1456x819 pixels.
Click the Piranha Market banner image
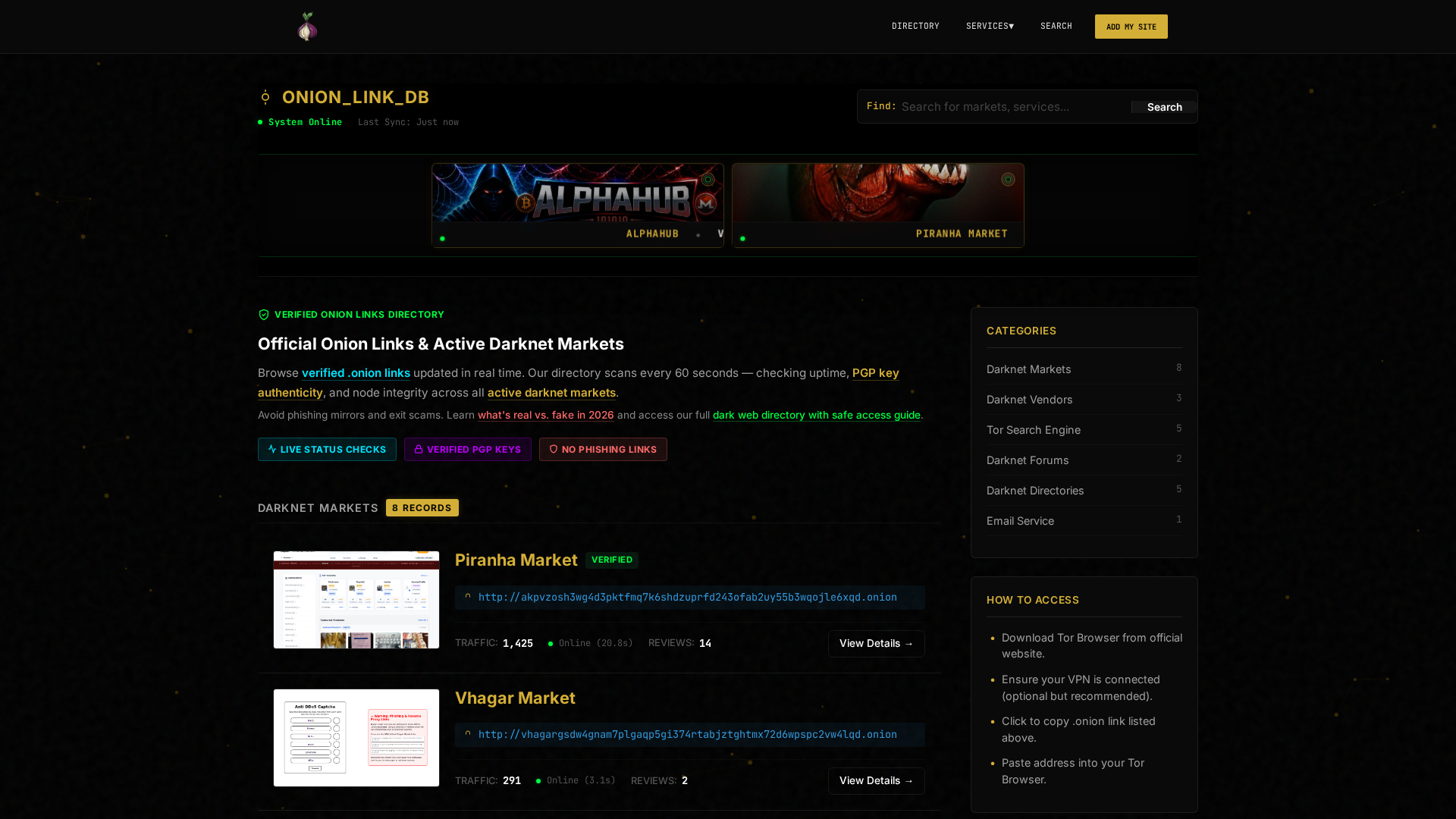pyautogui.click(x=878, y=193)
